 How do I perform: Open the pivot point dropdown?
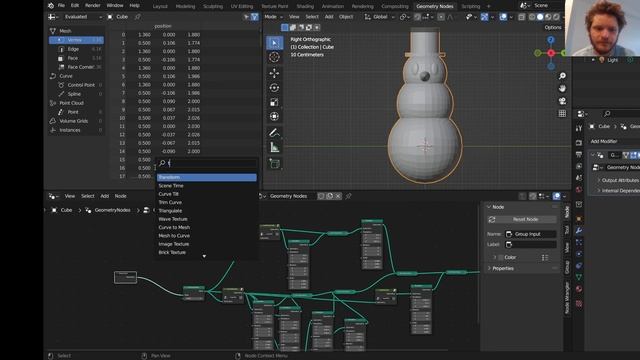point(404,17)
